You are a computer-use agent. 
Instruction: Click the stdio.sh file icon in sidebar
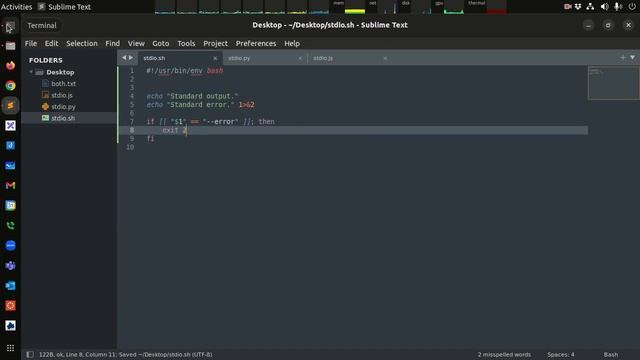(x=45, y=118)
